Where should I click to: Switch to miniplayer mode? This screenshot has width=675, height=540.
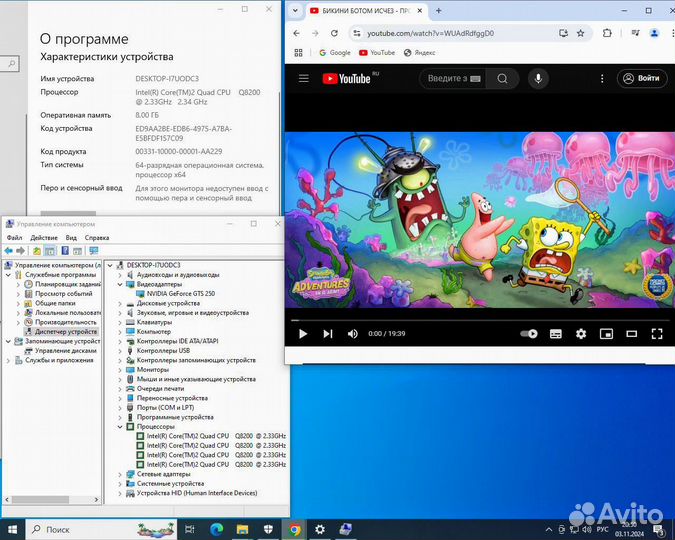point(607,334)
